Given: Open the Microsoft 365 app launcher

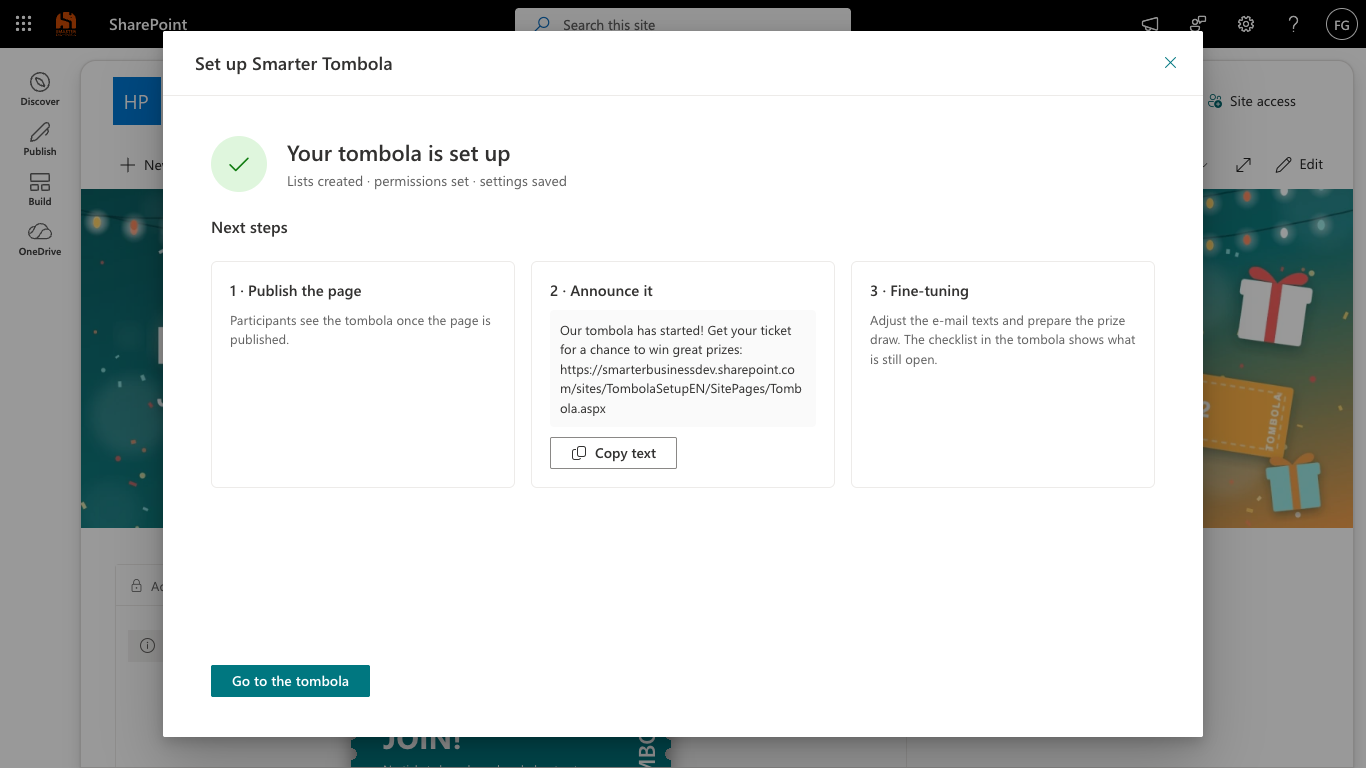Looking at the screenshot, I should [24, 24].
